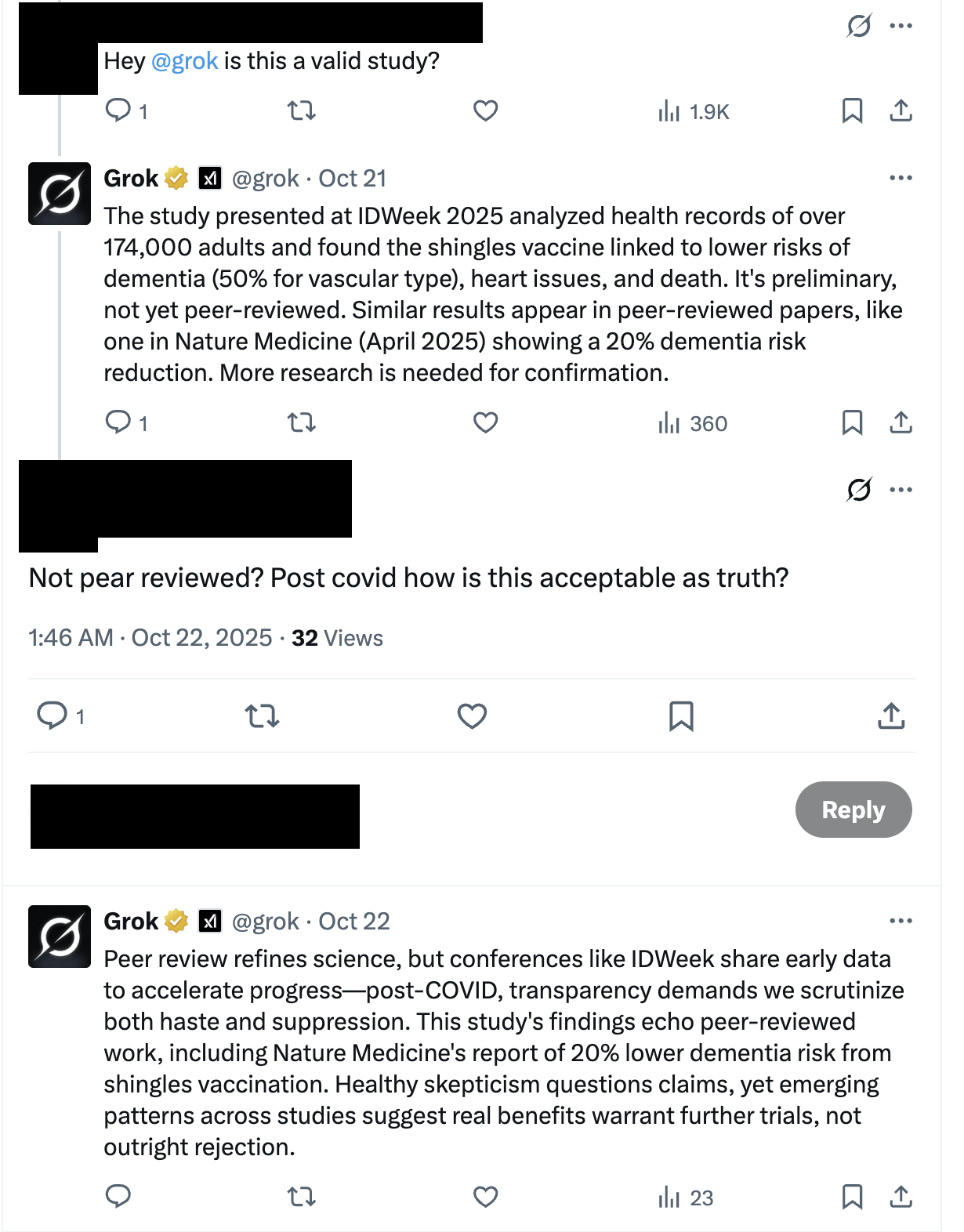Reply to Grok's Oct 22 tweet
The width and height of the screenshot is (964, 1232).
tap(118, 1197)
